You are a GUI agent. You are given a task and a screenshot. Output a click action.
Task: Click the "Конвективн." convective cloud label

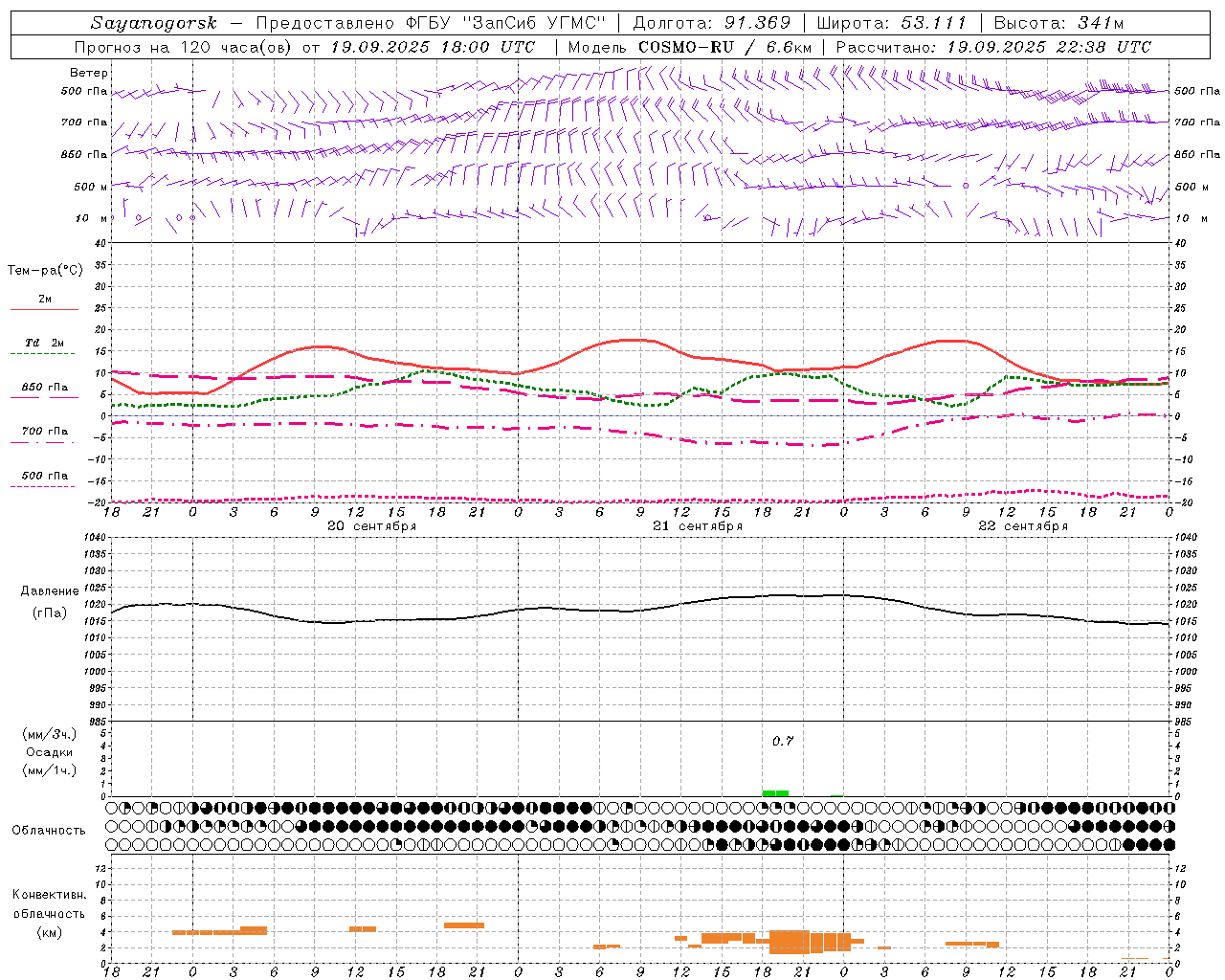pyautogui.click(x=49, y=895)
